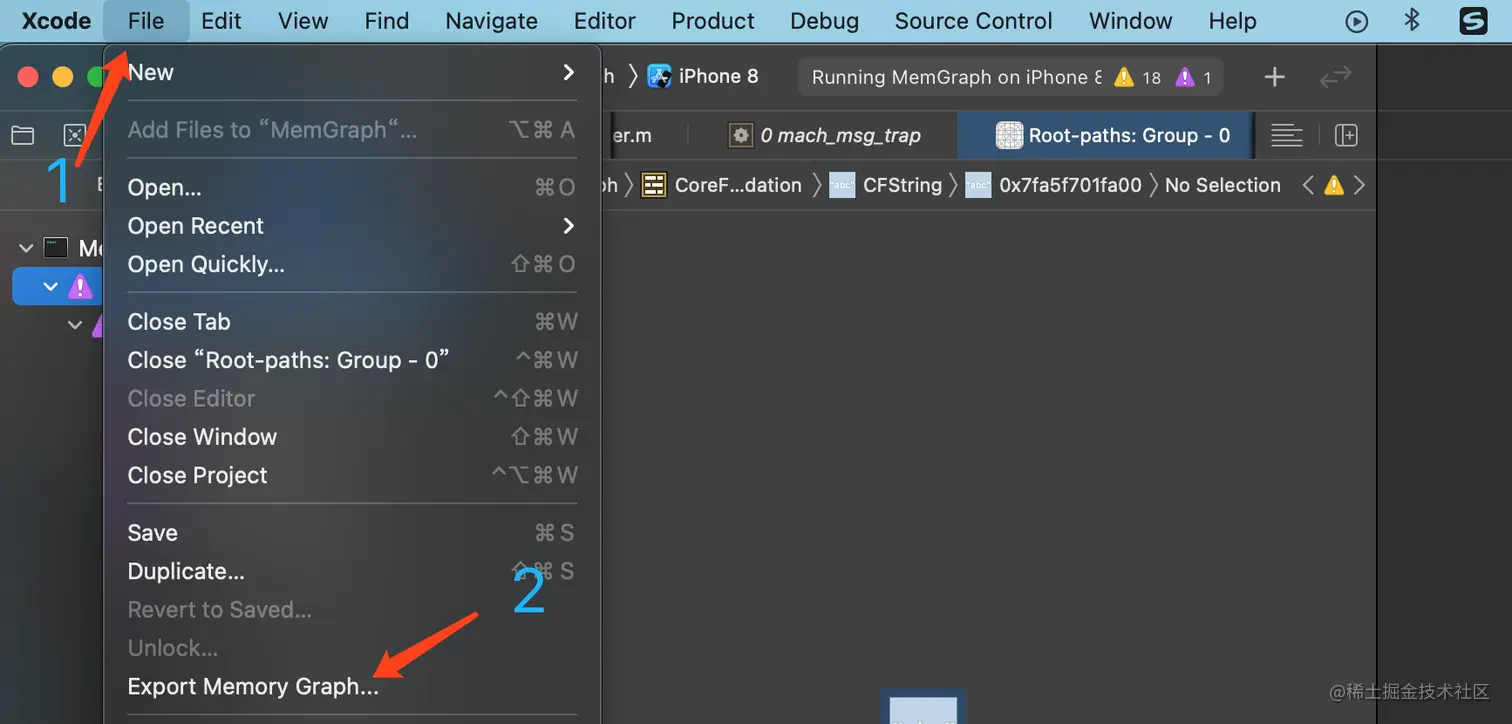Switch to the 0 mach_msg_trap tab

coord(826,135)
